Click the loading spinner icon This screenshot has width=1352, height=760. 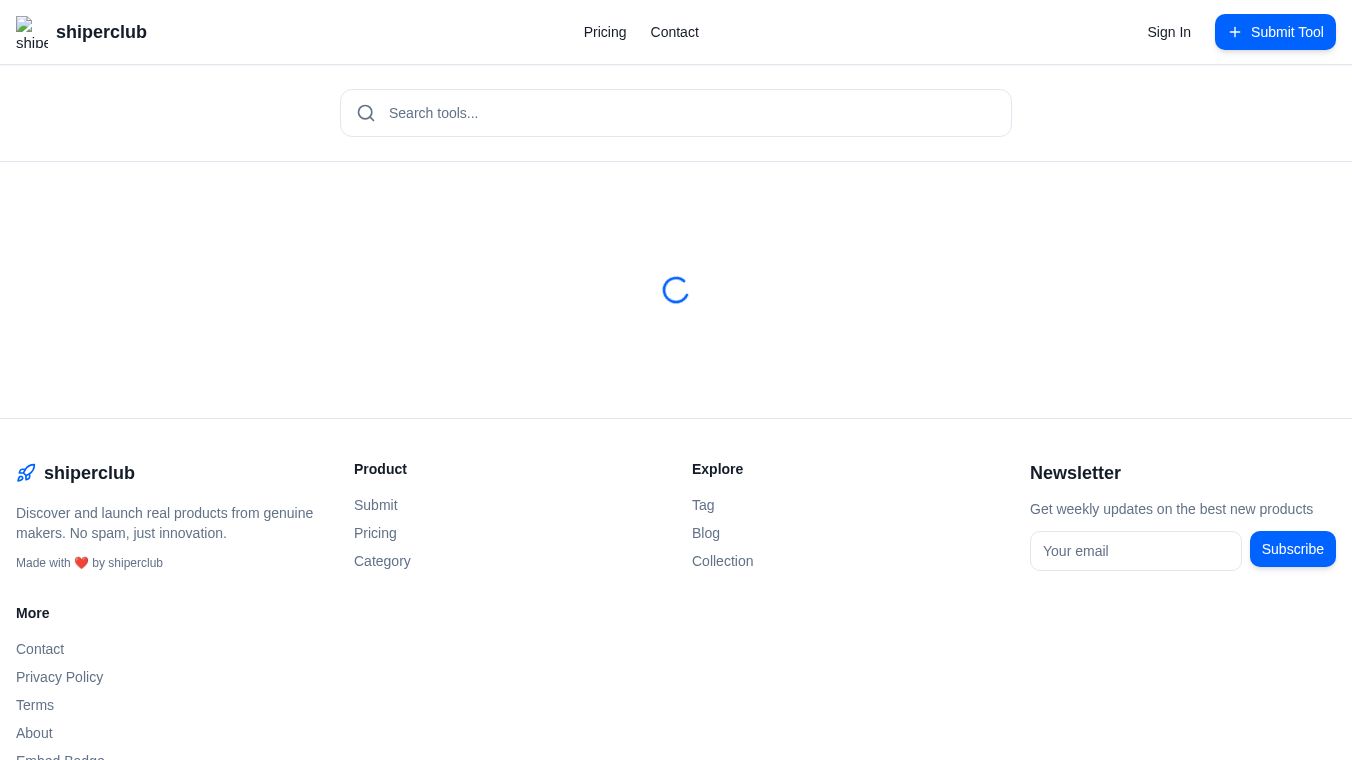click(x=676, y=290)
